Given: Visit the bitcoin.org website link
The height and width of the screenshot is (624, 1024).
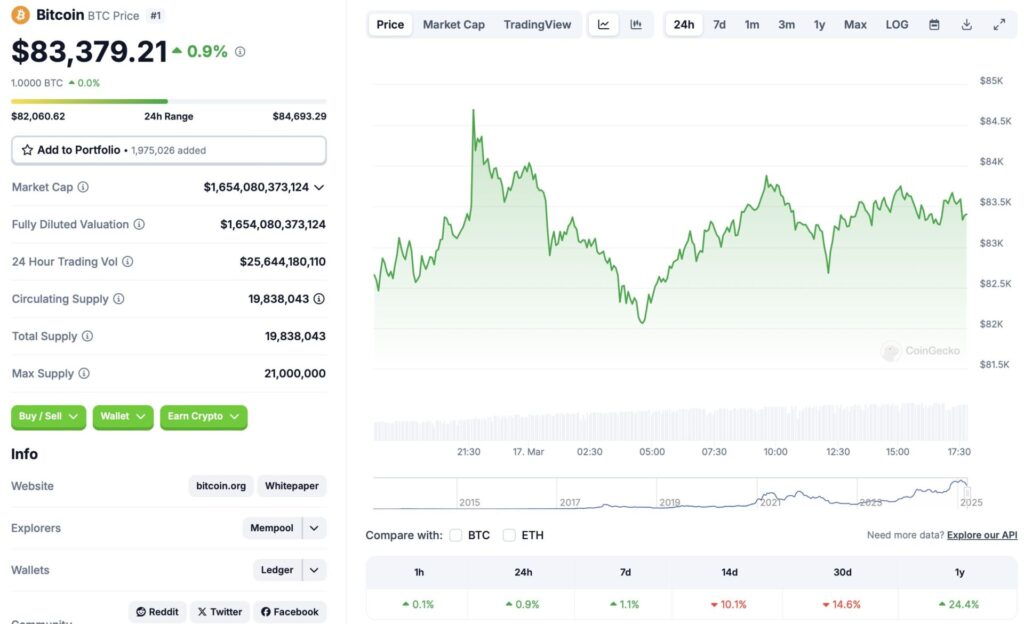Looking at the screenshot, I should 220,486.
